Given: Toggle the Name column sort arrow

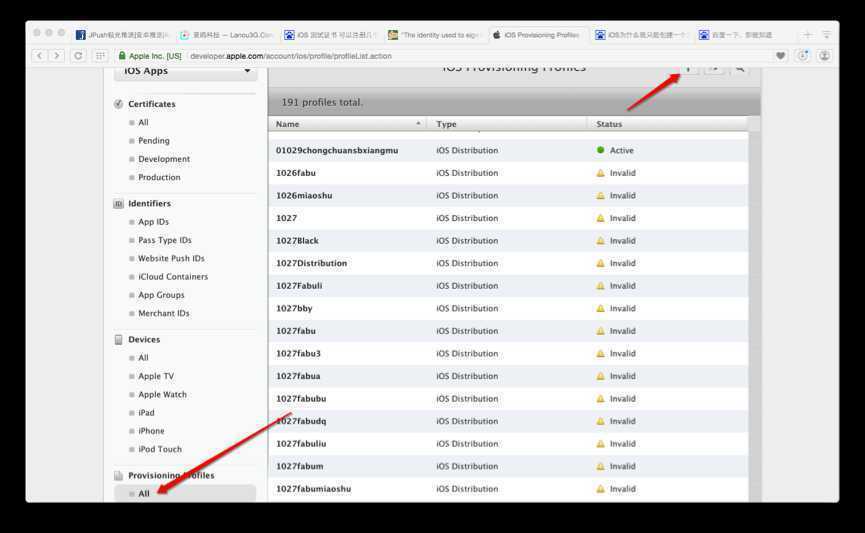Looking at the screenshot, I should [x=418, y=124].
